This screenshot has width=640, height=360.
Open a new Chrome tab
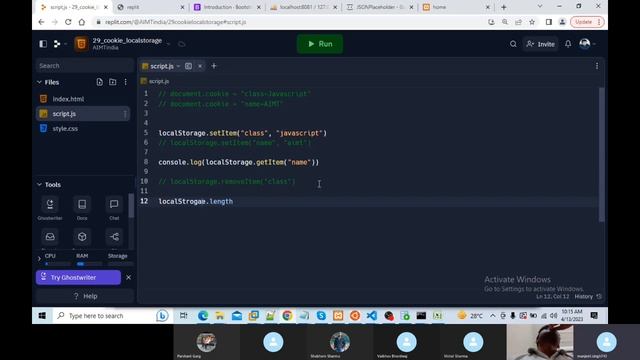[504, 7]
